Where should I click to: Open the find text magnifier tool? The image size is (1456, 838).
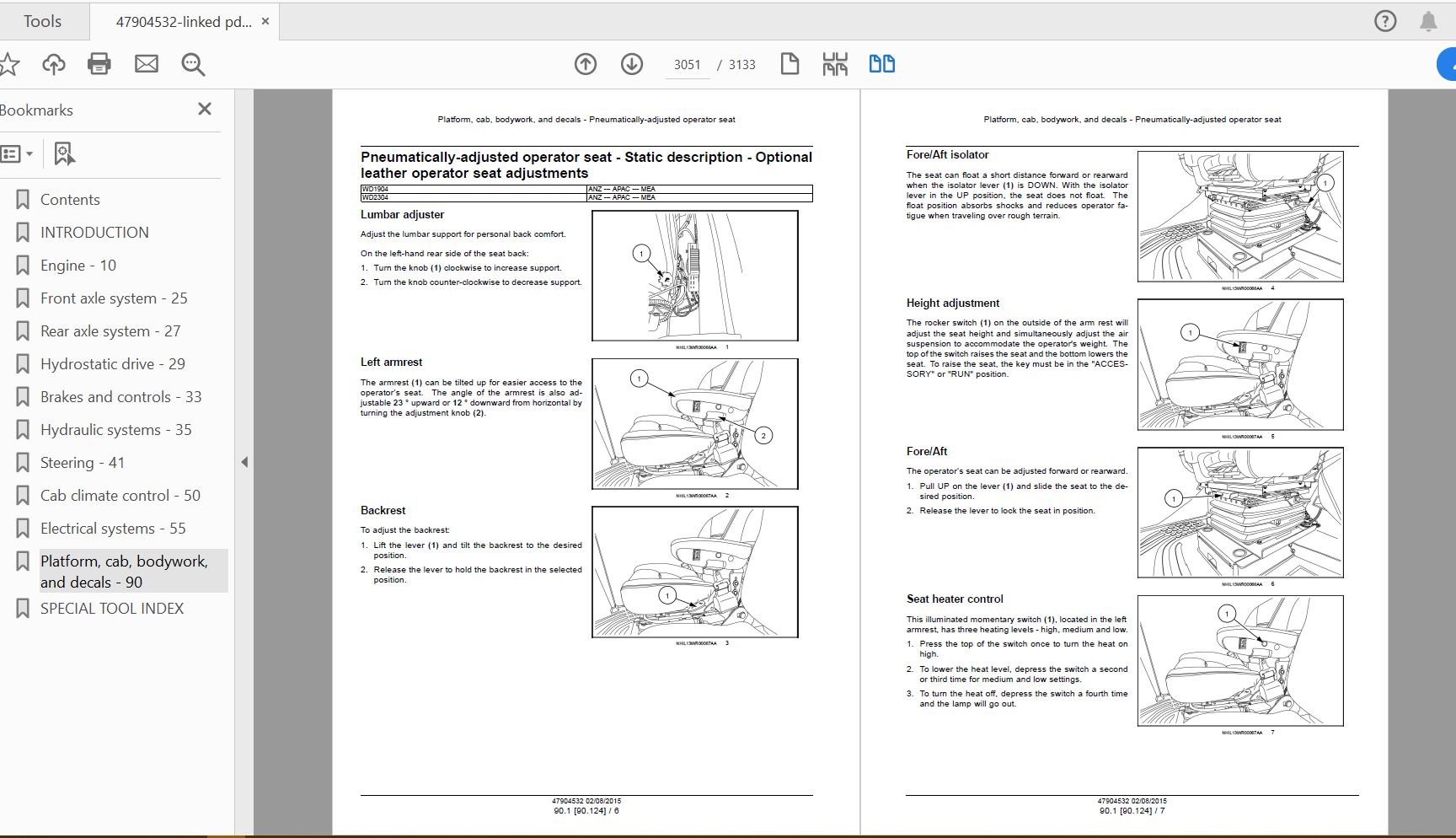(193, 64)
